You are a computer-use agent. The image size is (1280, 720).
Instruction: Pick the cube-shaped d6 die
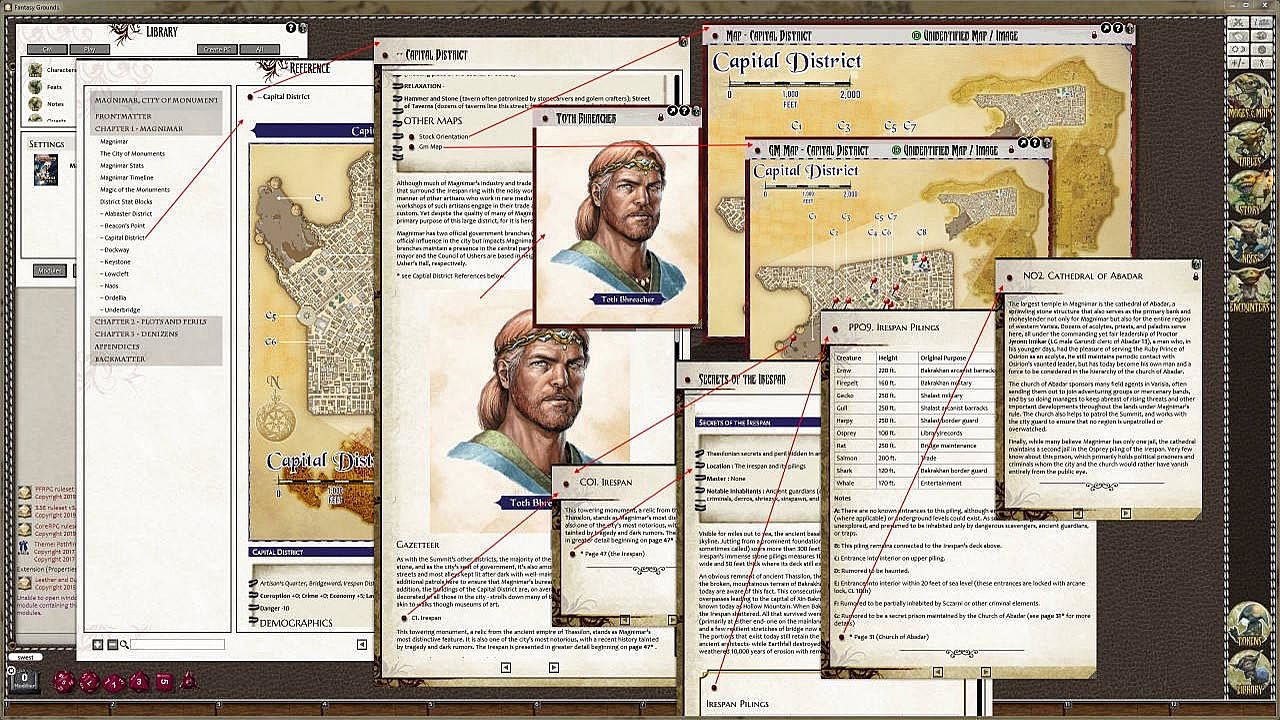tap(164, 682)
